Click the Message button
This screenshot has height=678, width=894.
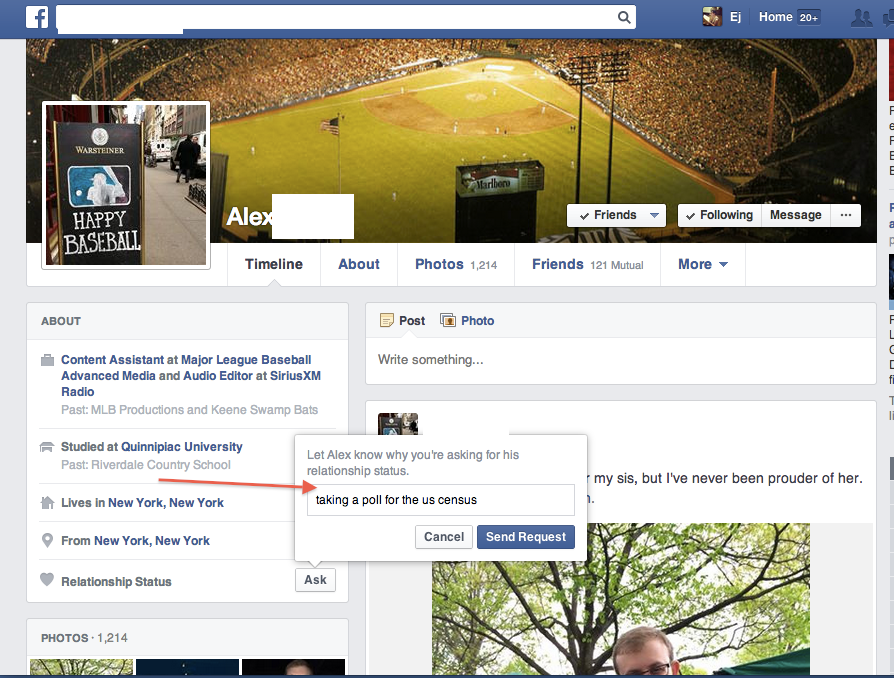tap(795, 215)
